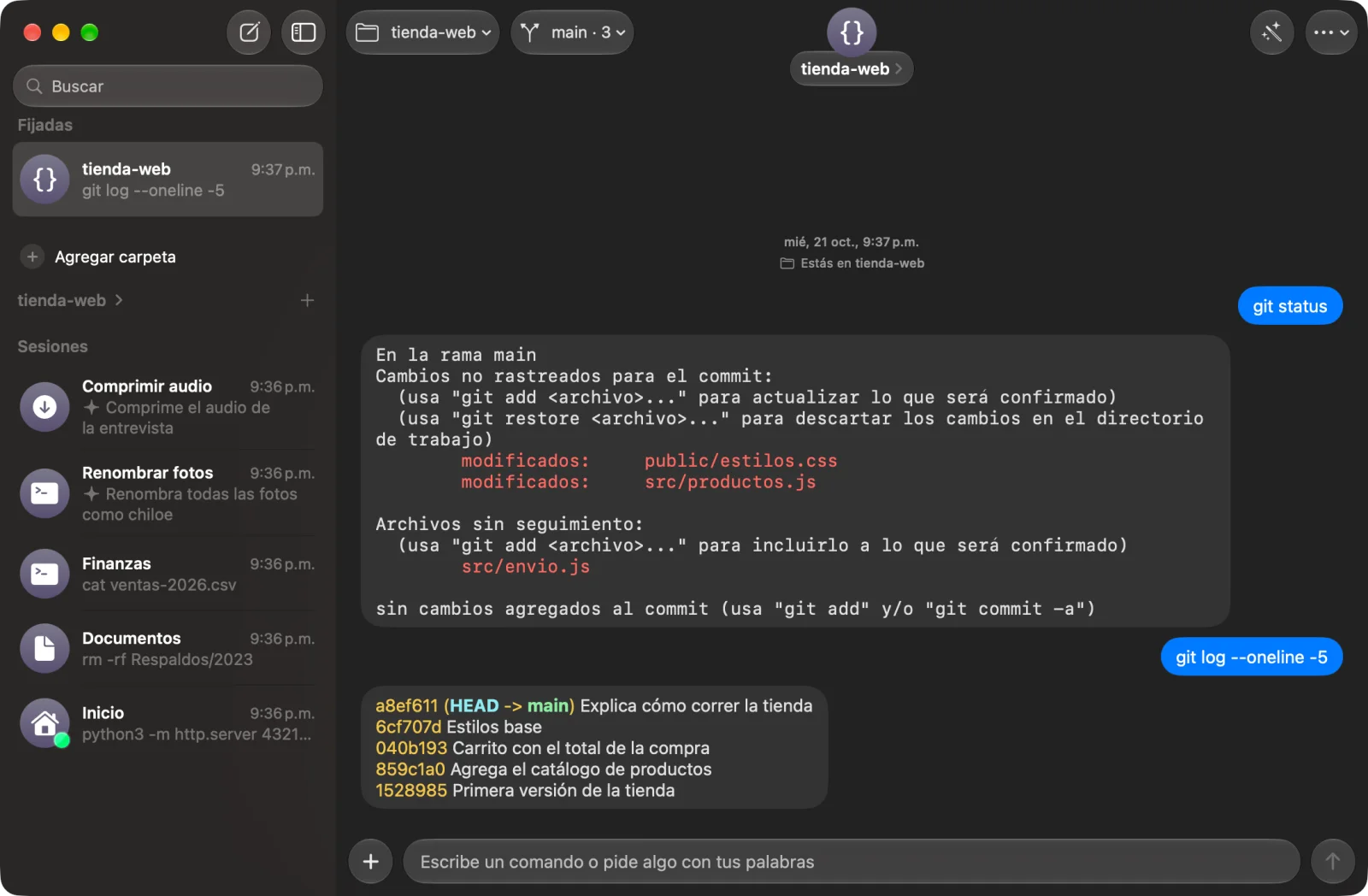Click the send arrow button

[1332, 861]
